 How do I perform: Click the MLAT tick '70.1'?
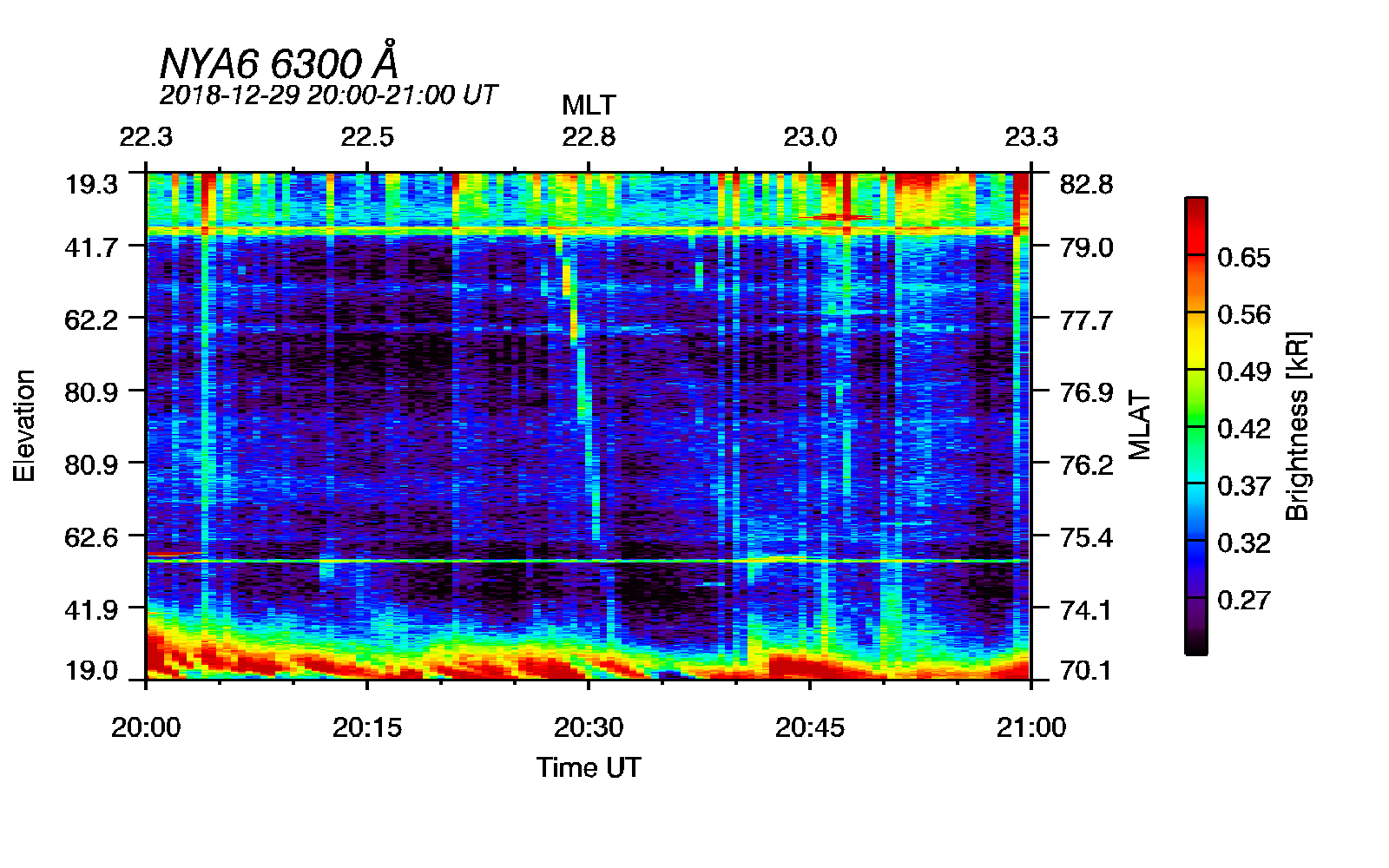1086,670
